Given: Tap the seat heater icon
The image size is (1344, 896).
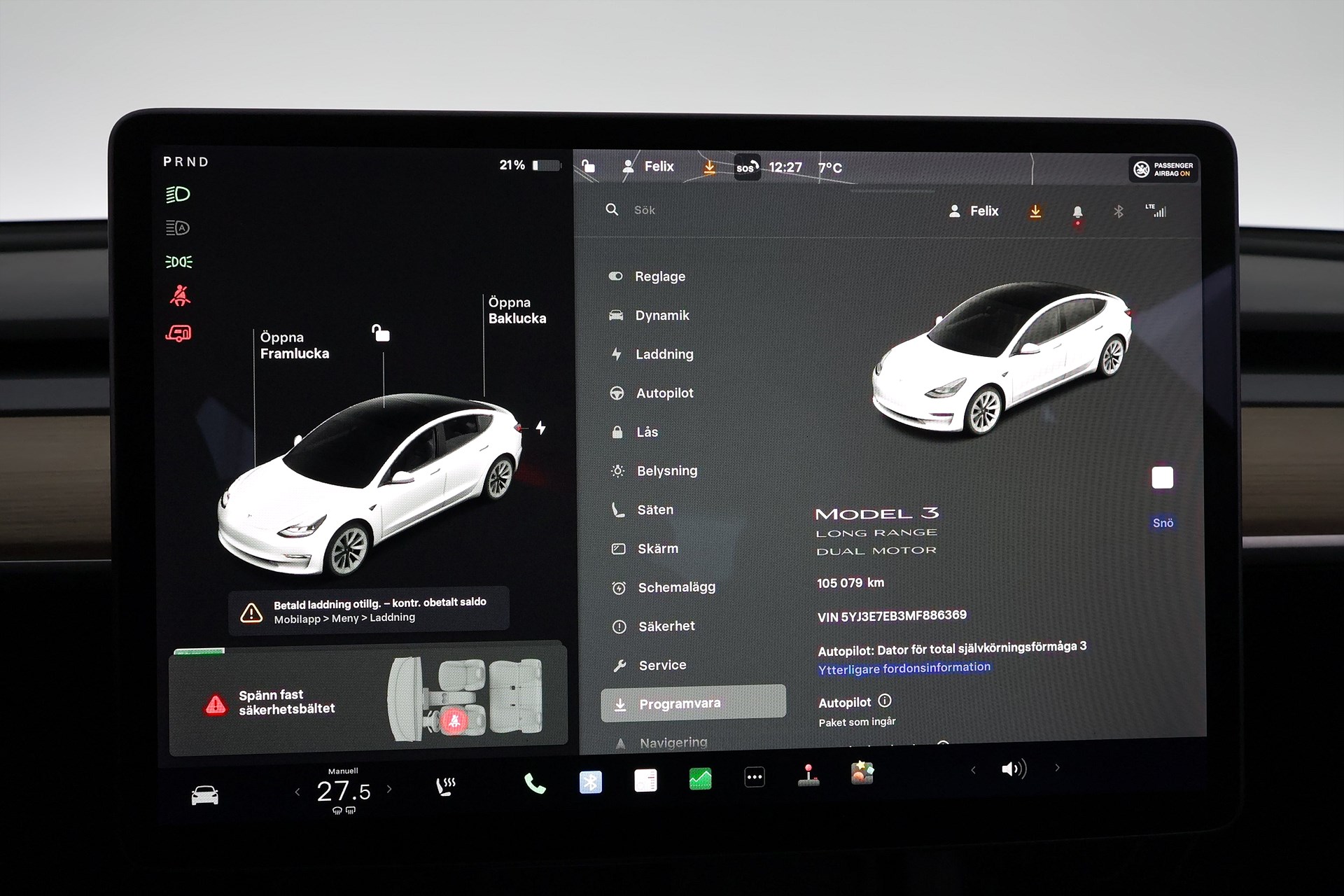Looking at the screenshot, I should [445, 786].
